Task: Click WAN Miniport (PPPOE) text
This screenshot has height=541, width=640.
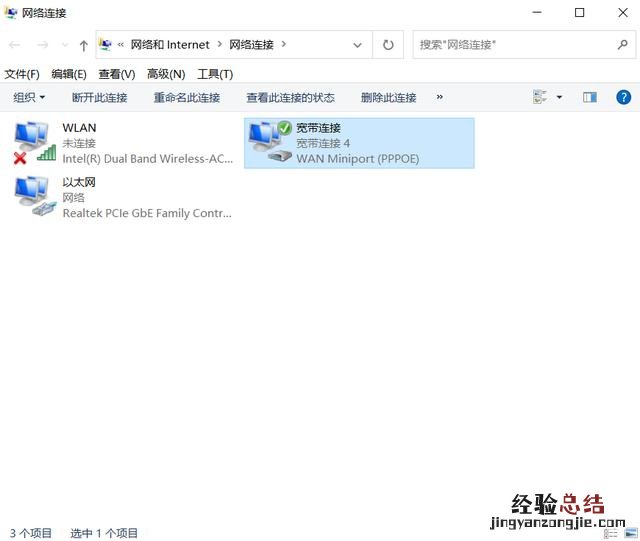Action: (358, 158)
